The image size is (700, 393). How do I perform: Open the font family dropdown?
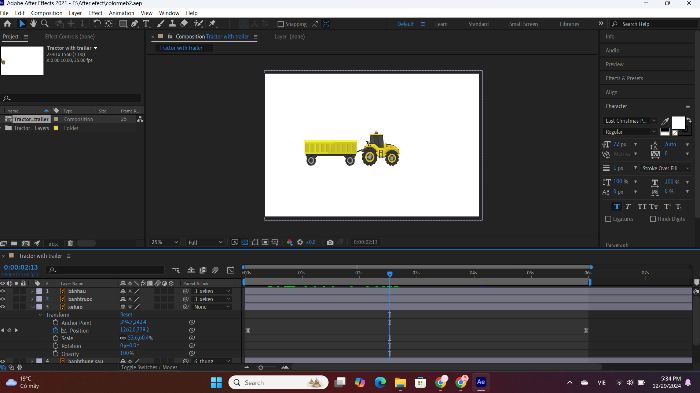(630, 121)
